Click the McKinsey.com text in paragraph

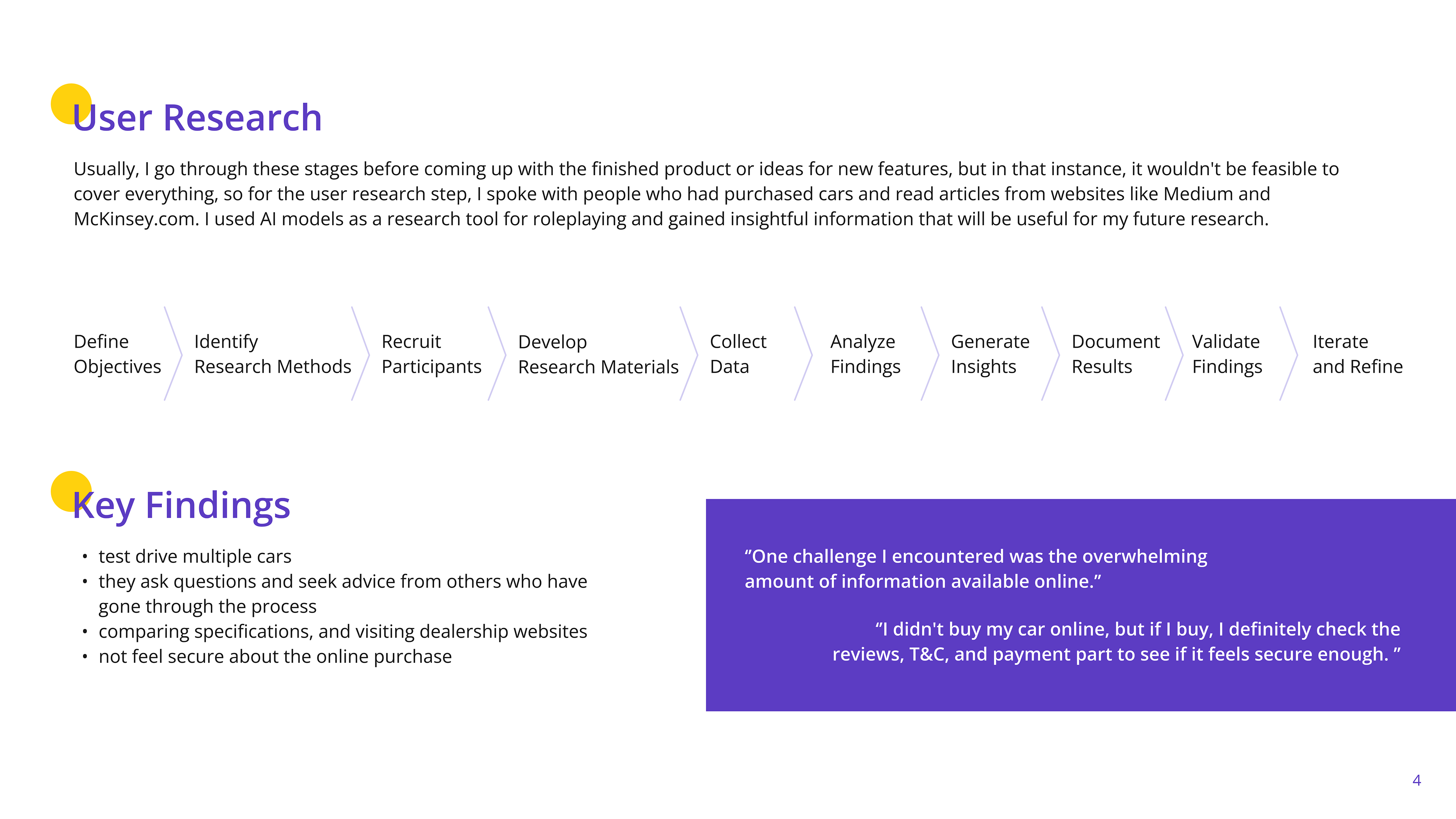click(136, 219)
